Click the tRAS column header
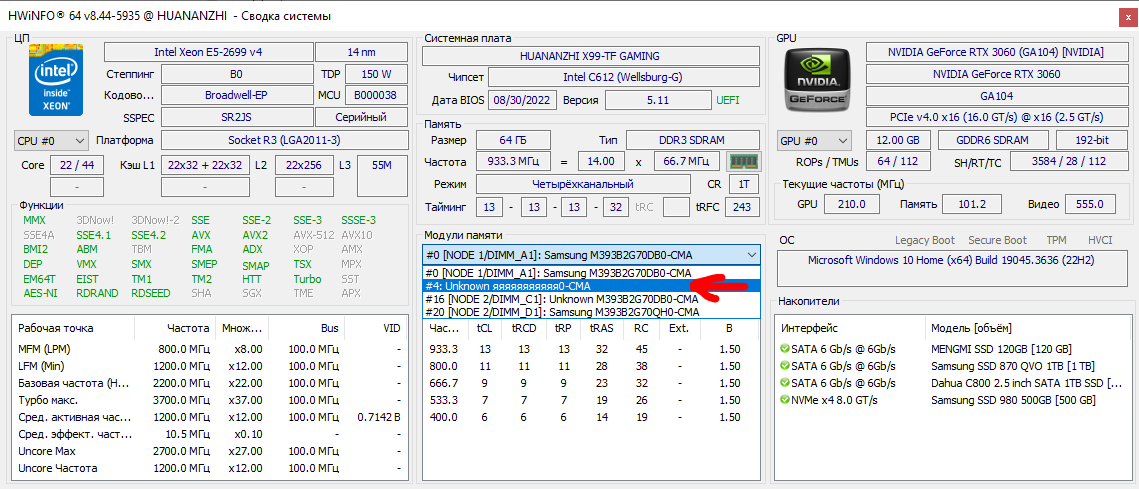 (x=601, y=328)
